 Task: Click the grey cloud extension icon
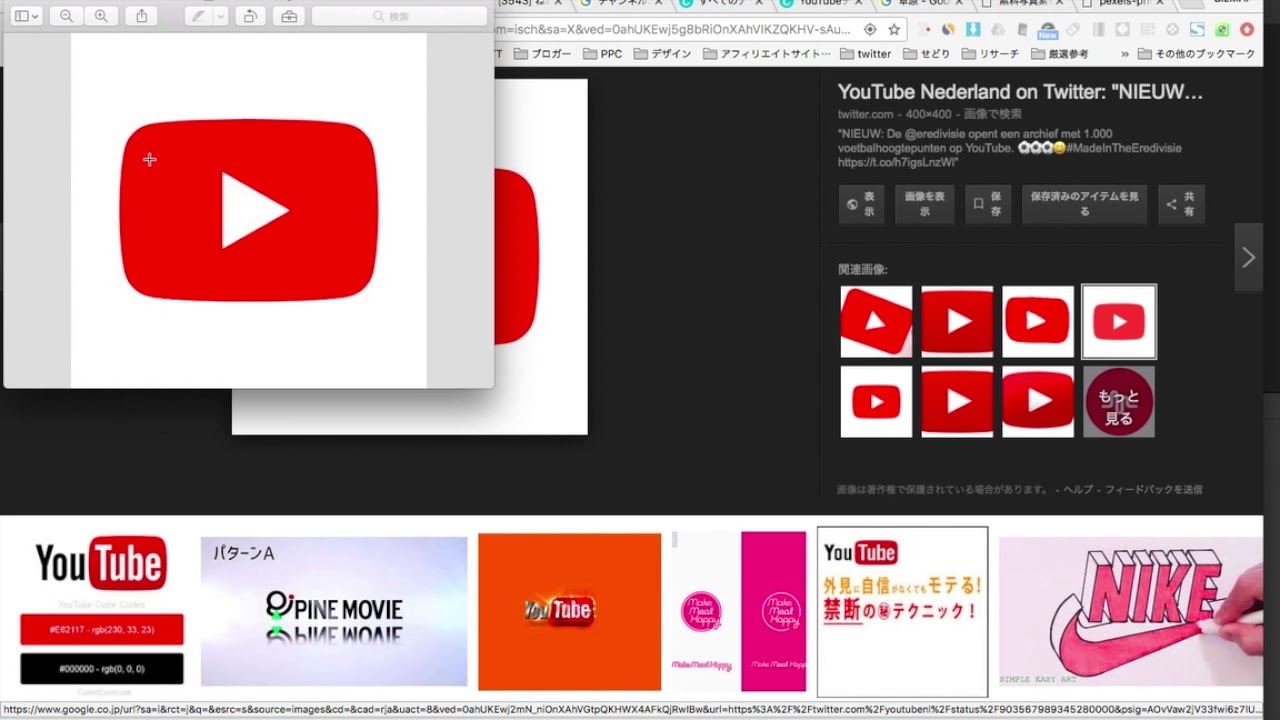tap(998, 30)
